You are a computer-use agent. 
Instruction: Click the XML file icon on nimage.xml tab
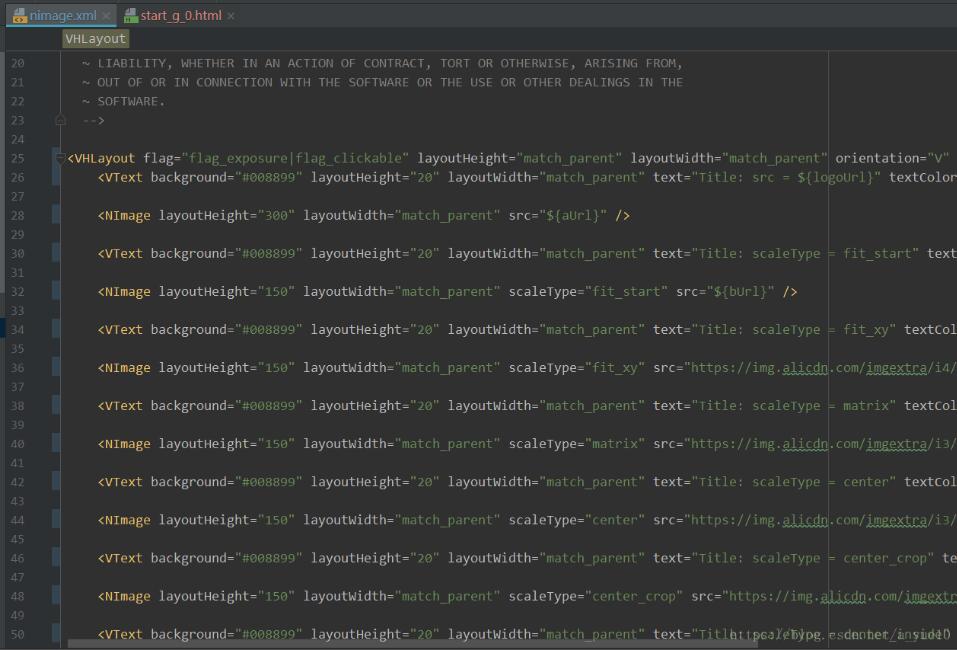coord(19,16)
